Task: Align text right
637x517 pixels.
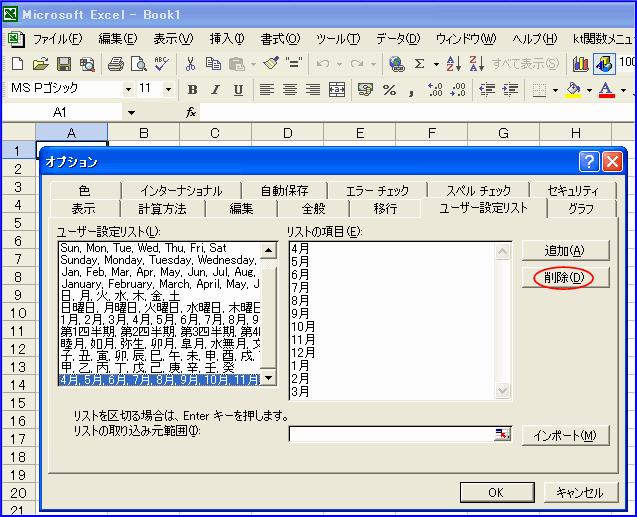Action: coord(313,90)
